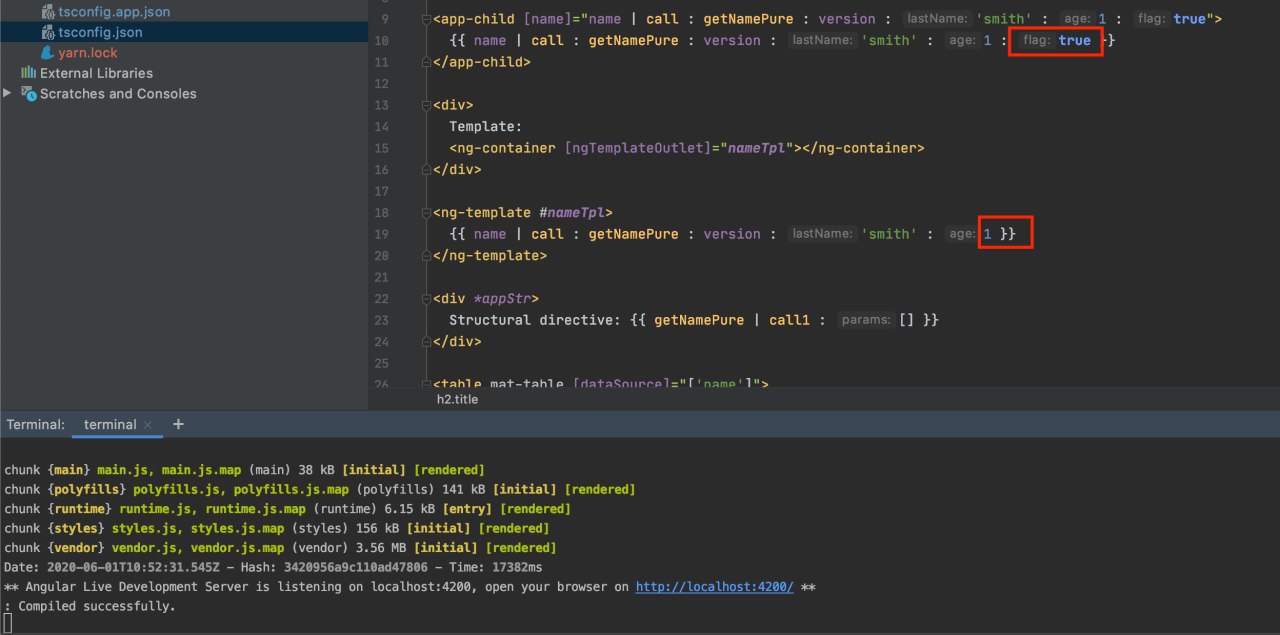Click the chunk {main} terminal line
This screenshot has height=635, width=1280.
[245, 470]
